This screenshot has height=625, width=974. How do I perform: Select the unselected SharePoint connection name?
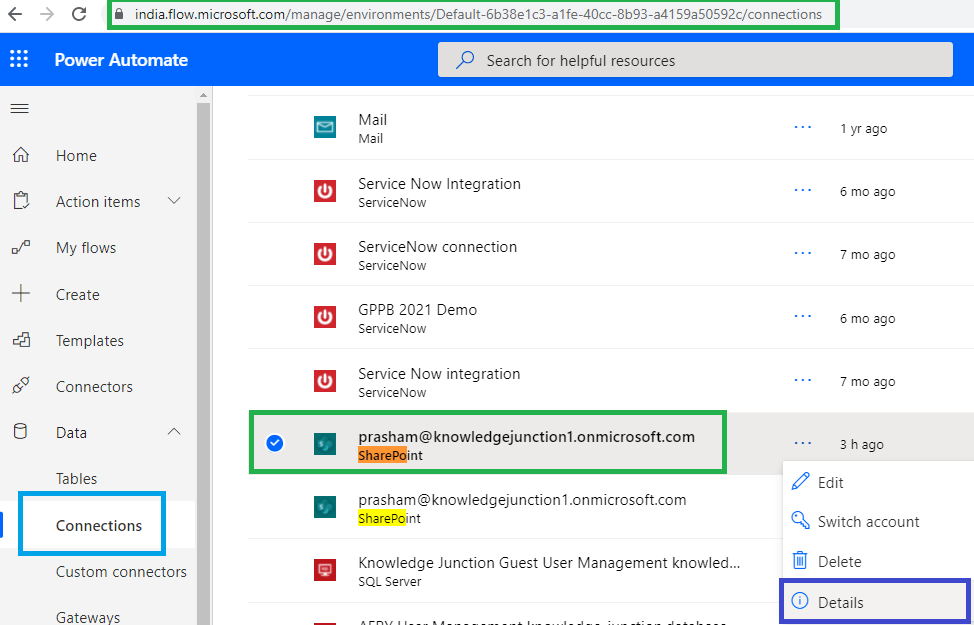pyautogui.click(x=522, y=500)
